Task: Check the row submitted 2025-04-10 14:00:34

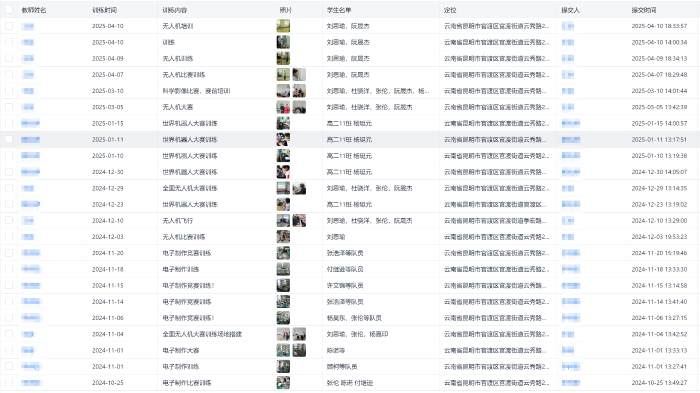Action: (9, 42)
